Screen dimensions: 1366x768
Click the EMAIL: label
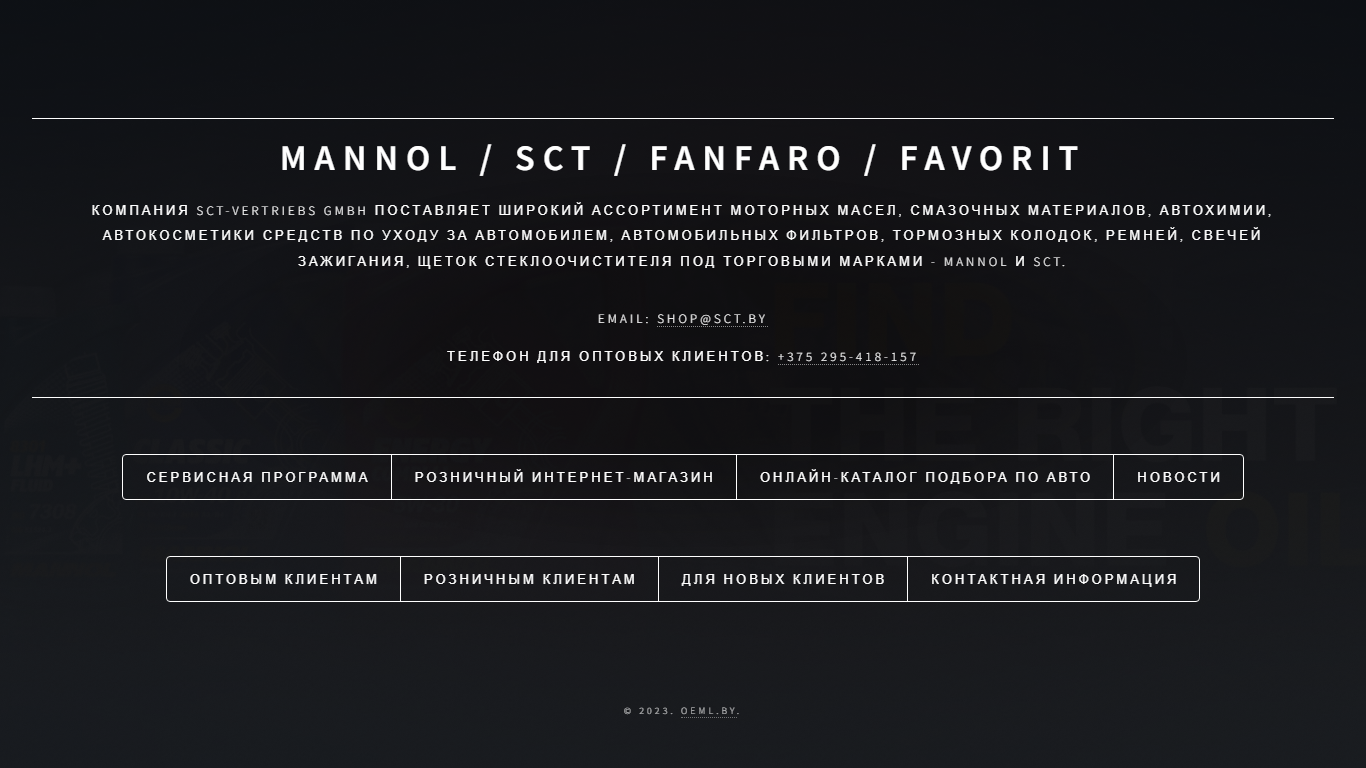point(624,319)
